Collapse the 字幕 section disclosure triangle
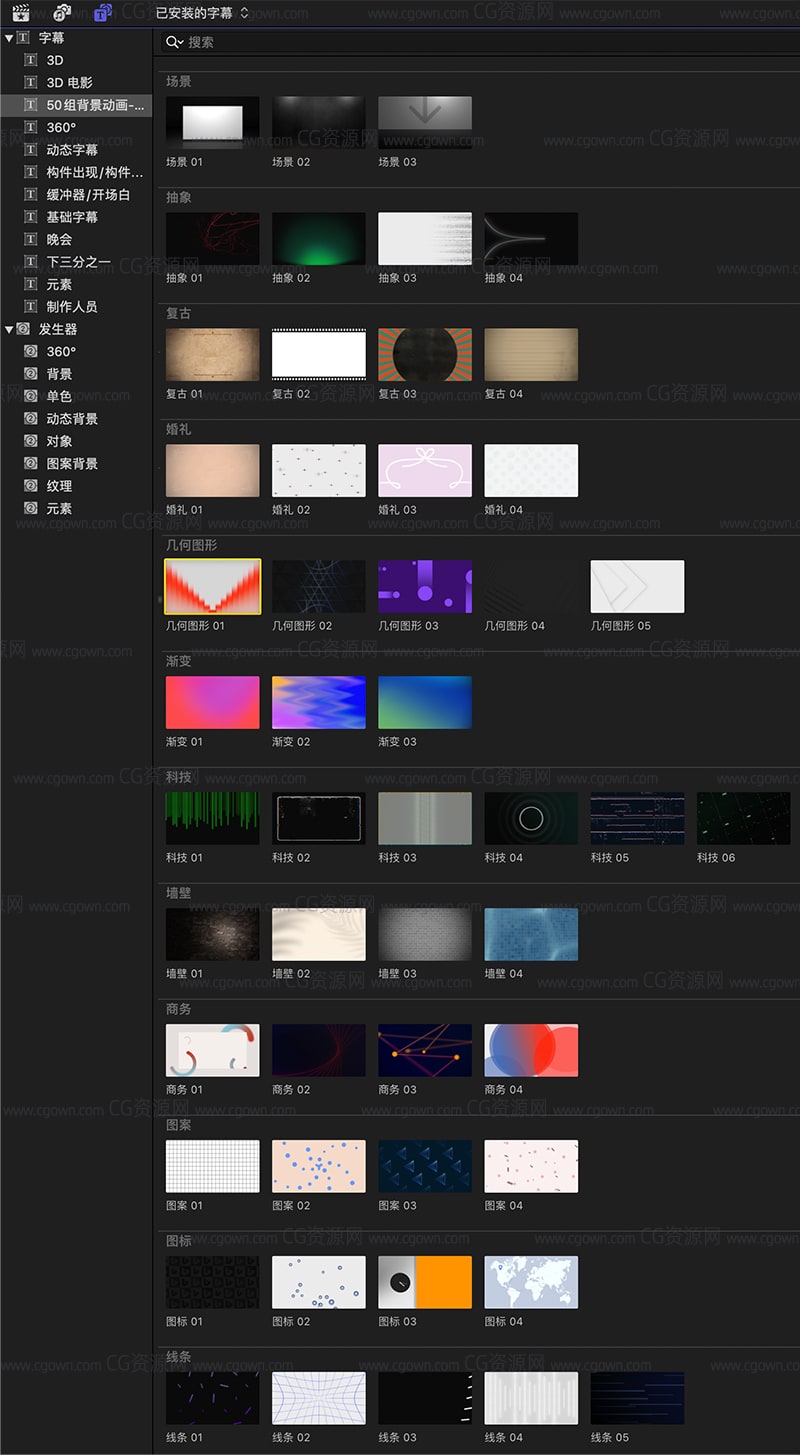 8,37
